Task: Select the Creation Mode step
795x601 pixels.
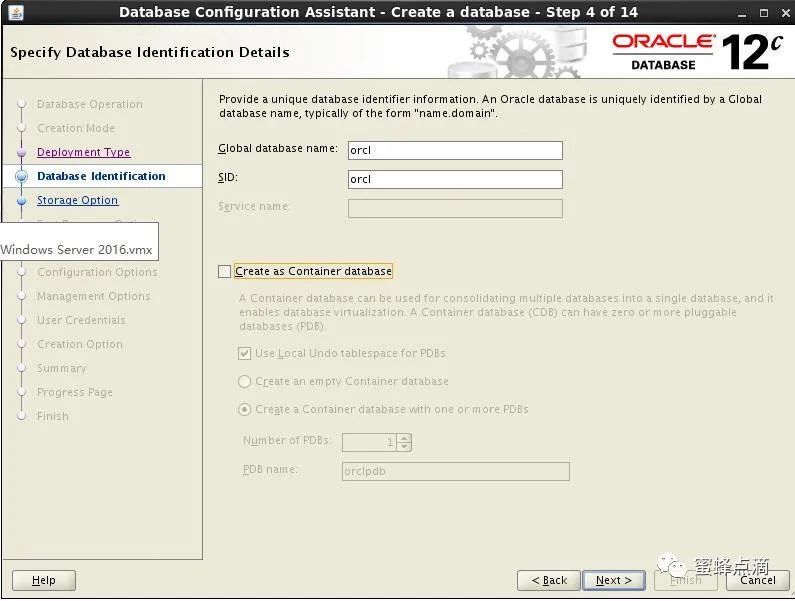Action: pyautogui.click(x=76, y=128)
